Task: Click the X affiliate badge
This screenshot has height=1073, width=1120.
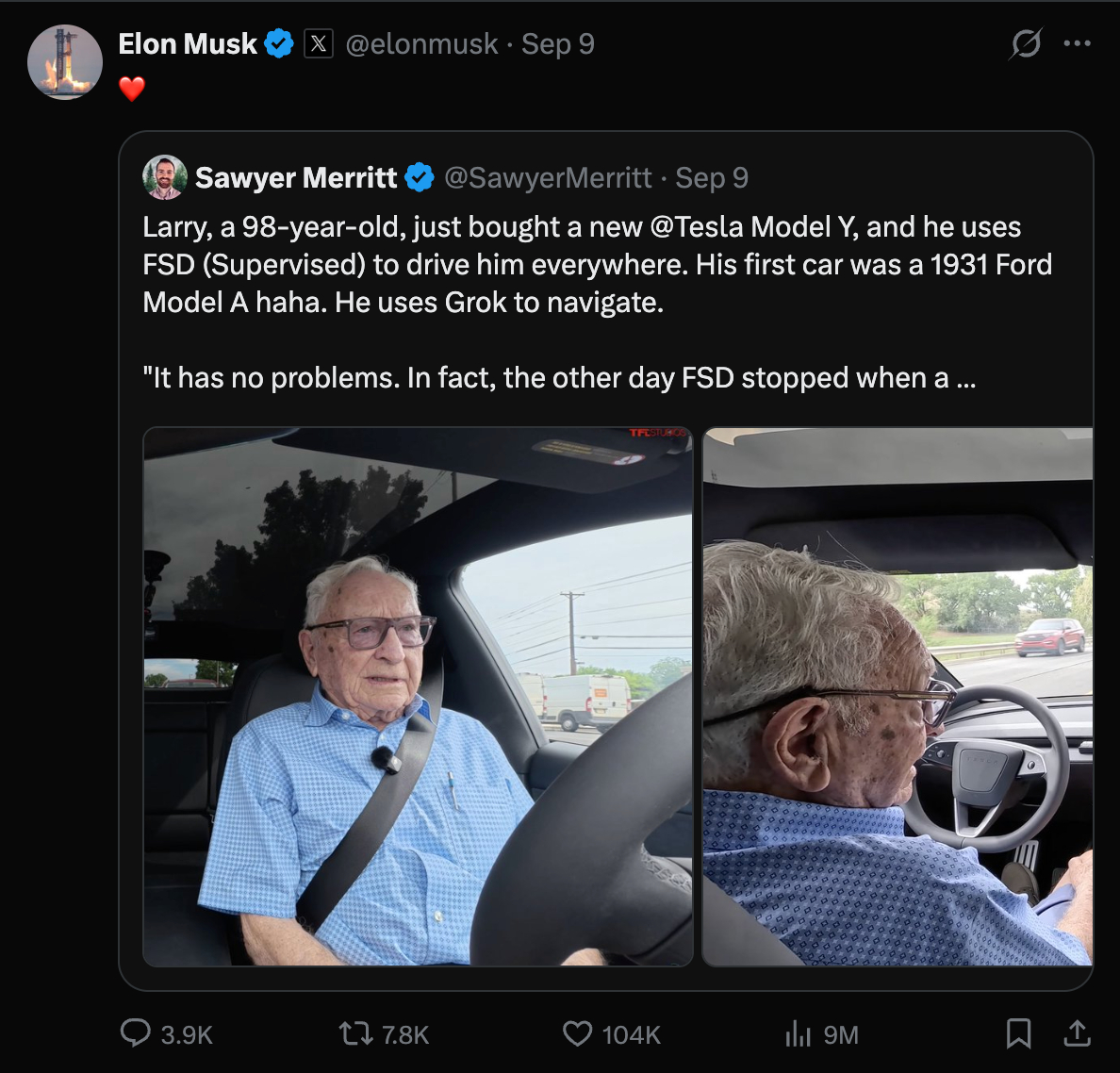Action: coord(319,44)
